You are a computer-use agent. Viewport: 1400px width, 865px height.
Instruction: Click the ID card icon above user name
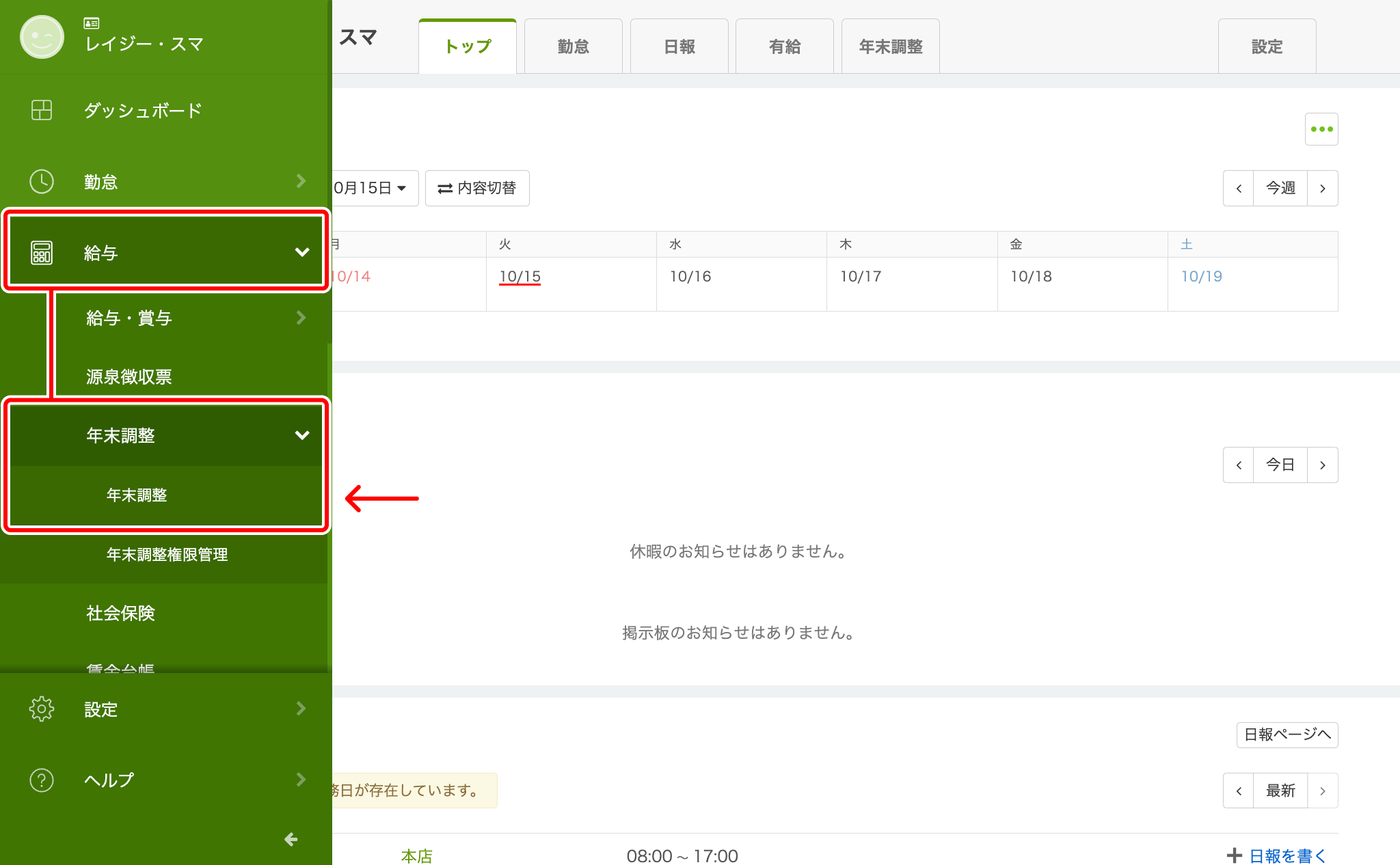point(92,23)
